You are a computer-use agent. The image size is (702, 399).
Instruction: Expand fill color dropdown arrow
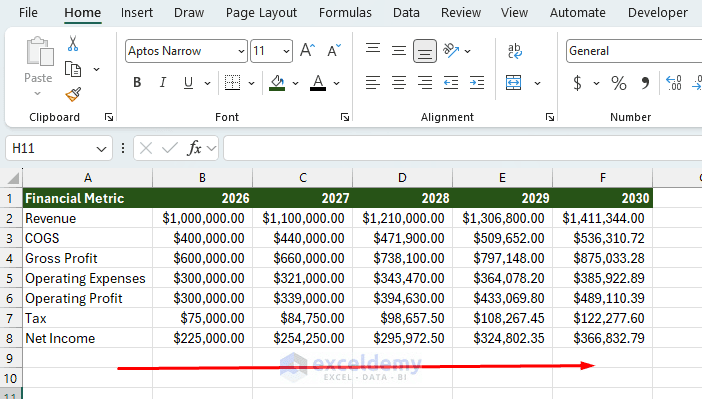coord(295,83)
